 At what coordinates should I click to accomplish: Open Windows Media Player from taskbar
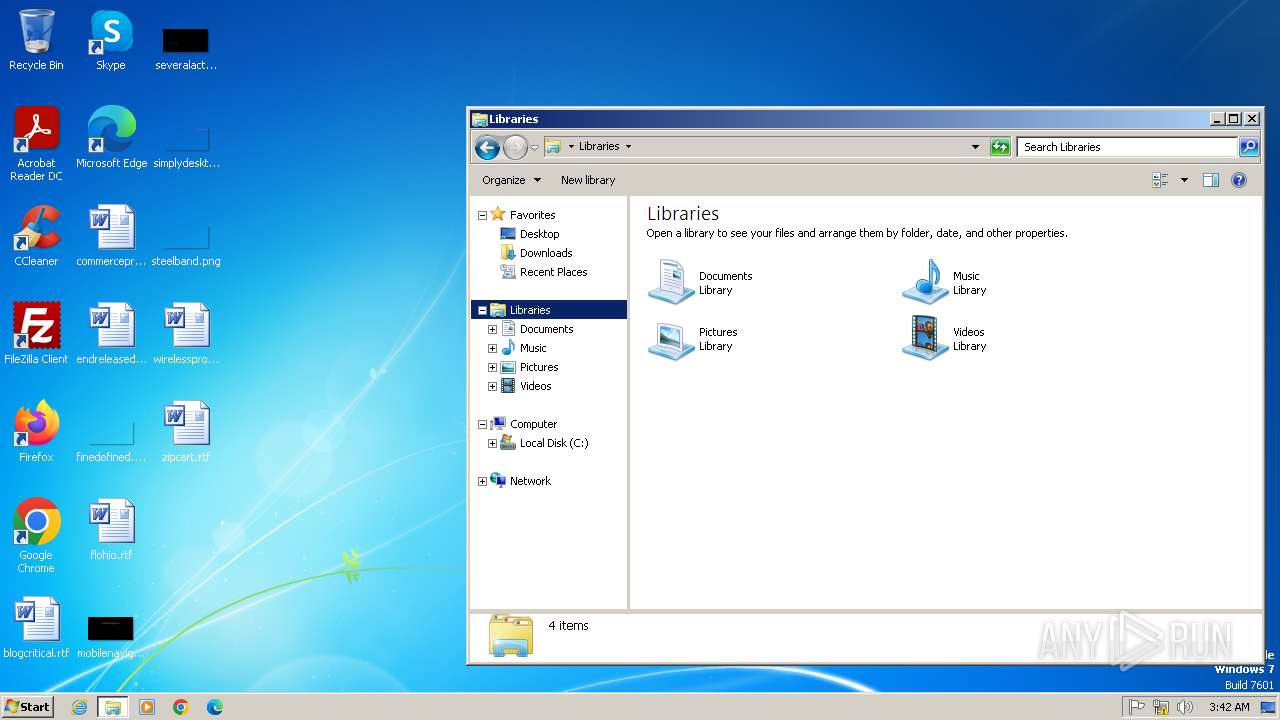(x=147, y=707)
